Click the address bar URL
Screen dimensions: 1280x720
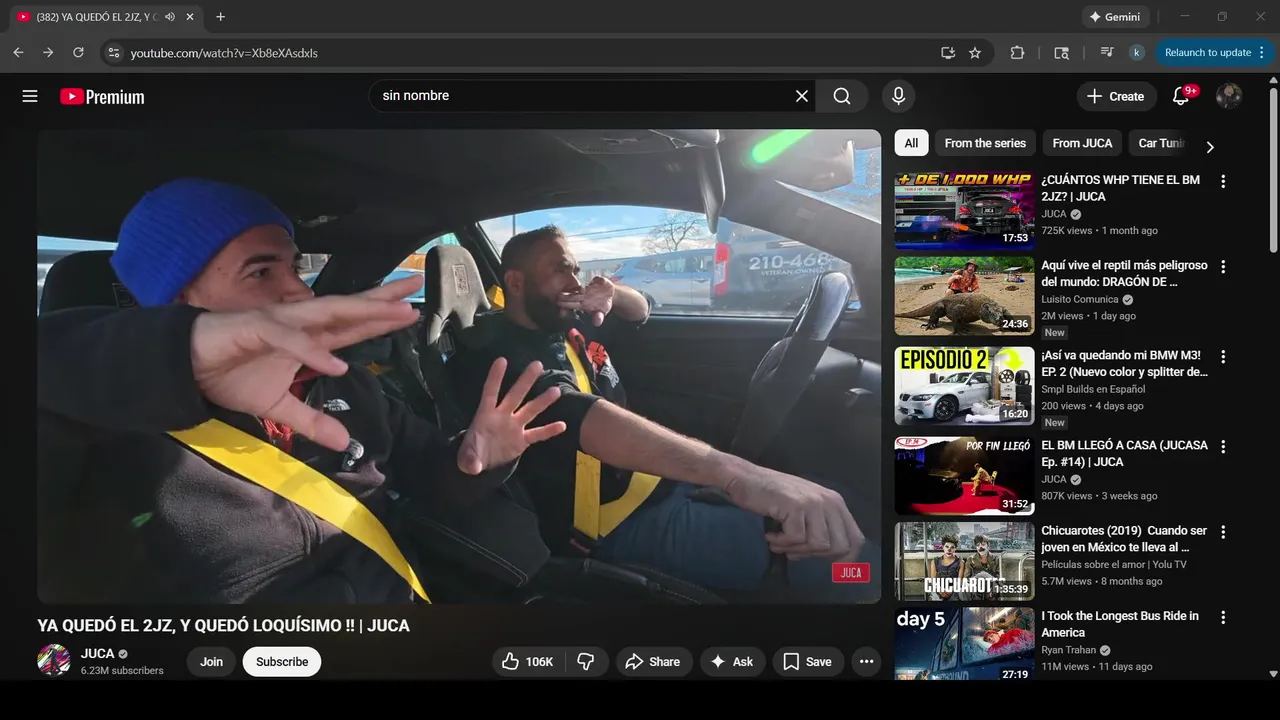[224, 53]
